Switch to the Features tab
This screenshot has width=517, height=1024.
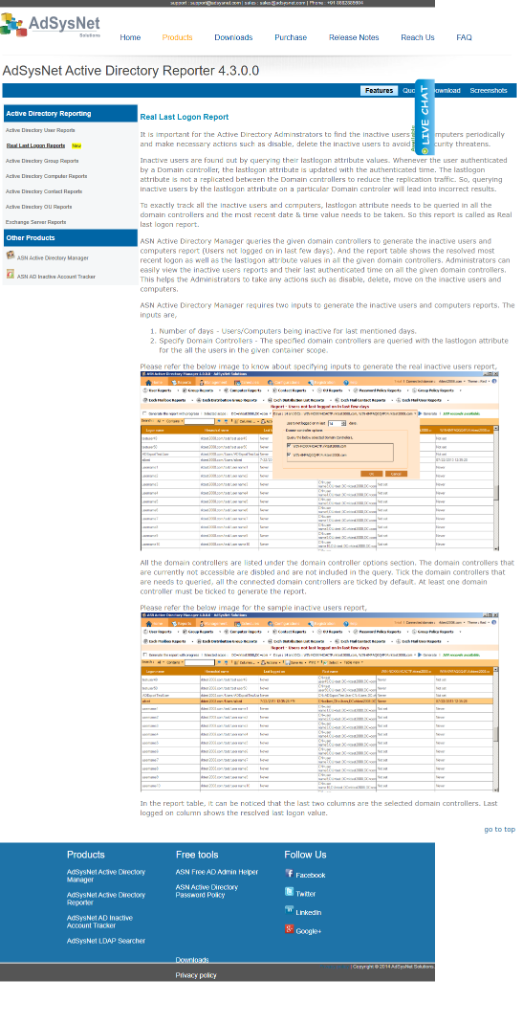point(379,91)
